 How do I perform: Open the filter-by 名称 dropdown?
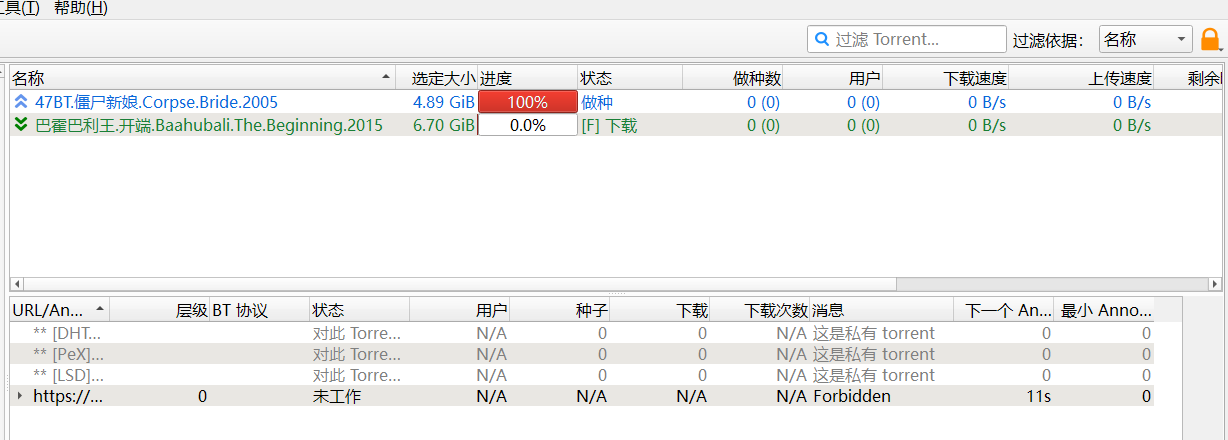[x=1145, y=40]
